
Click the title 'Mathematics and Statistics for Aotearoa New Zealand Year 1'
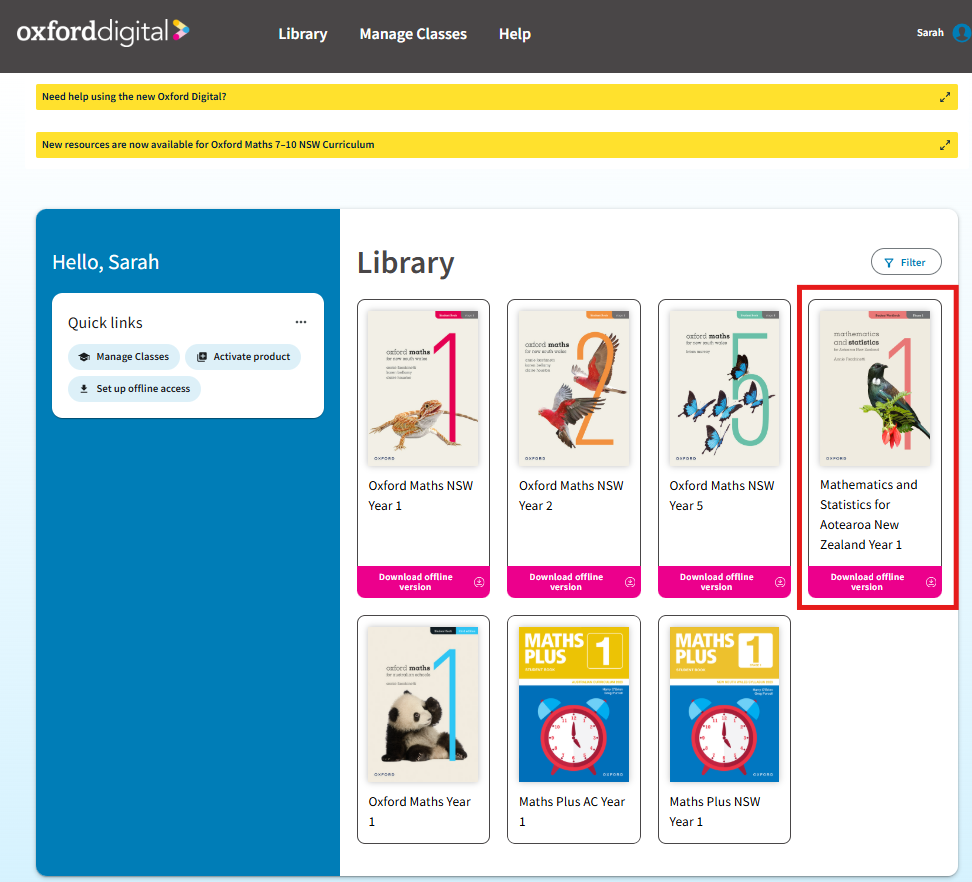coord(868,514)
